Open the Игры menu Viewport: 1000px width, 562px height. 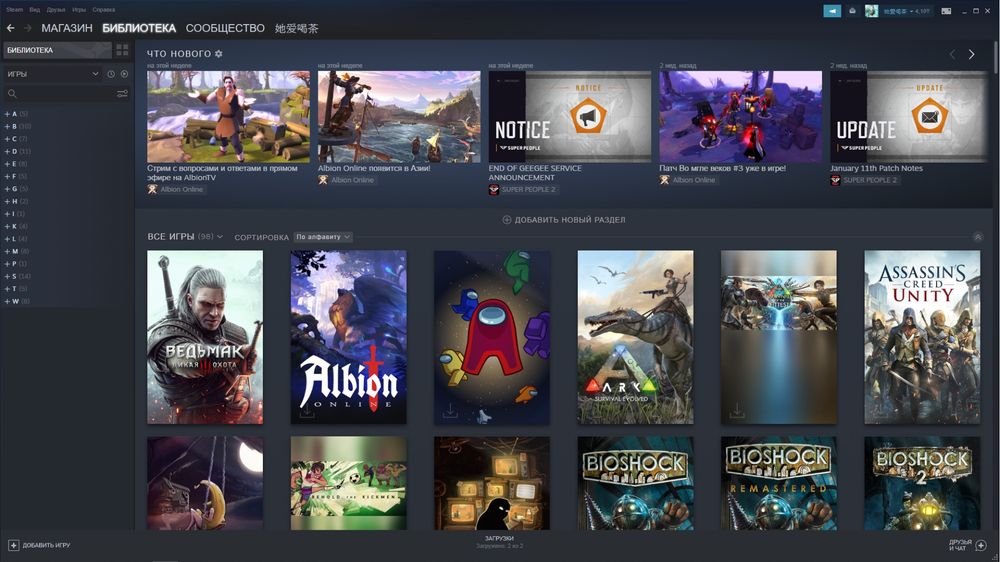pyautogui.click(x=79, y=10)
